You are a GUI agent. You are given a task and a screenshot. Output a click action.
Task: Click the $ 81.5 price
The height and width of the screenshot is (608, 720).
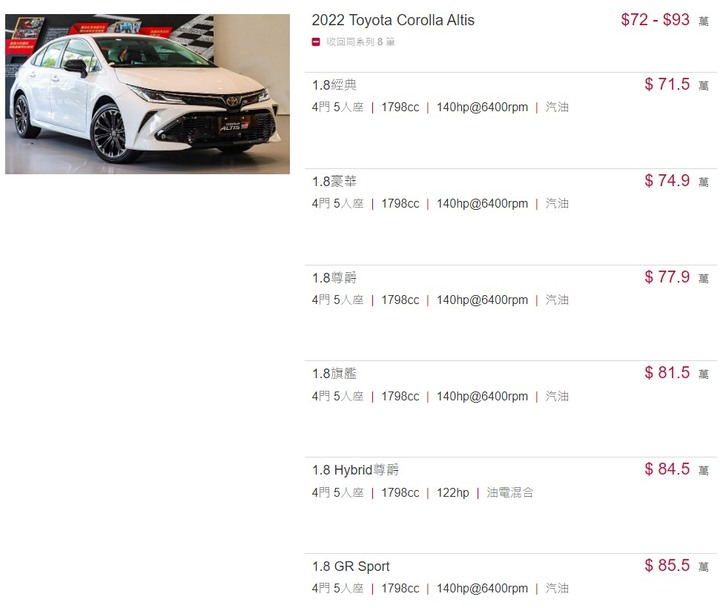(667, 372)
